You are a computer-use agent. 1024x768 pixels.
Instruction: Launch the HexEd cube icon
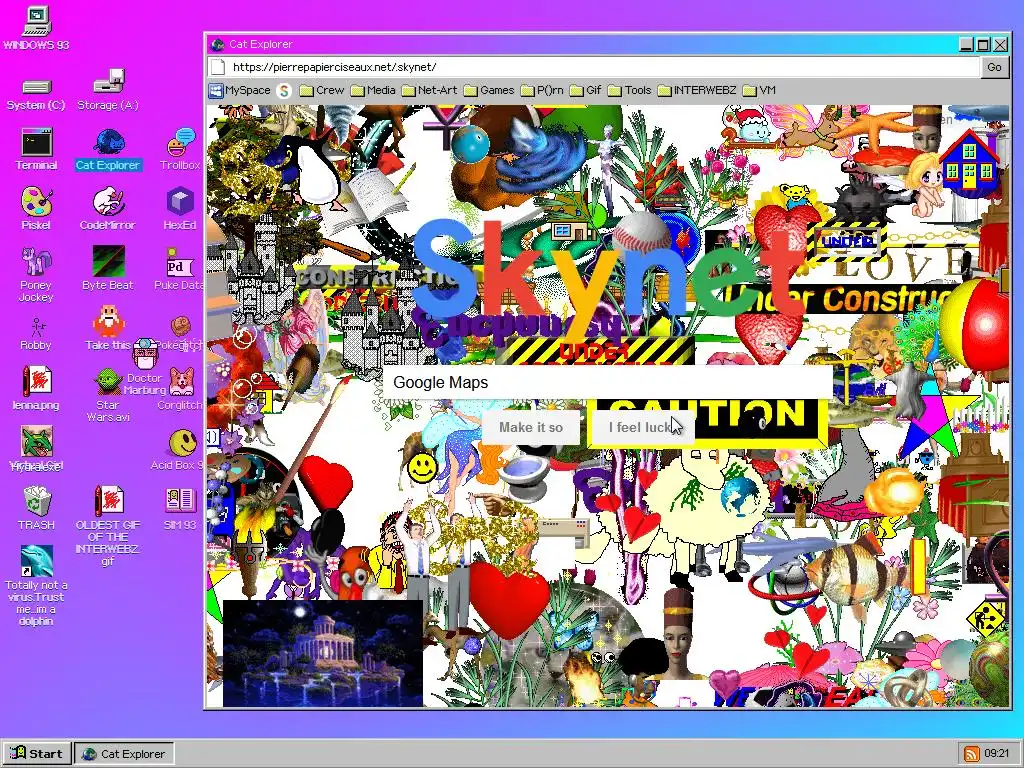click(180, 209)
